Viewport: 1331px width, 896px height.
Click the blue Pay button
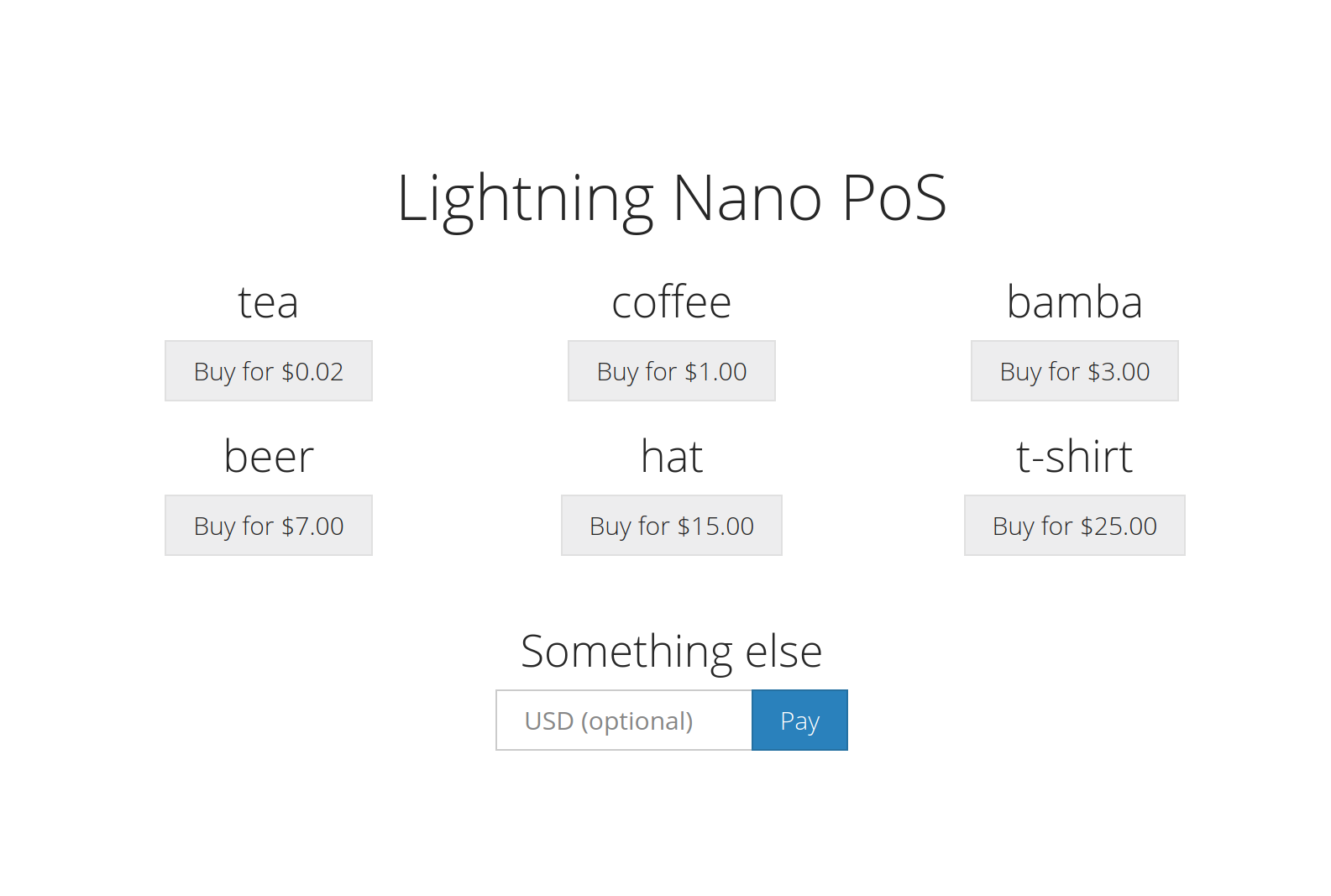(x=799, y=720)
